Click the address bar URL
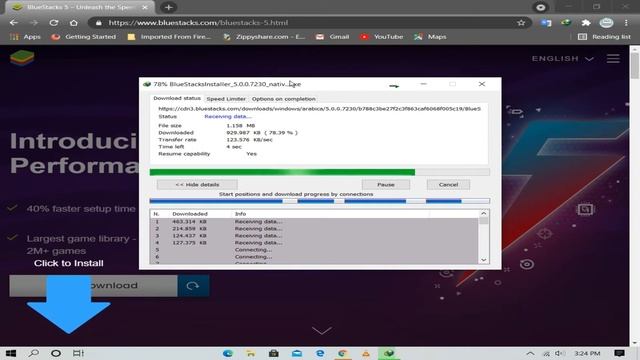The image size is (640, 360). click(198, 23)
